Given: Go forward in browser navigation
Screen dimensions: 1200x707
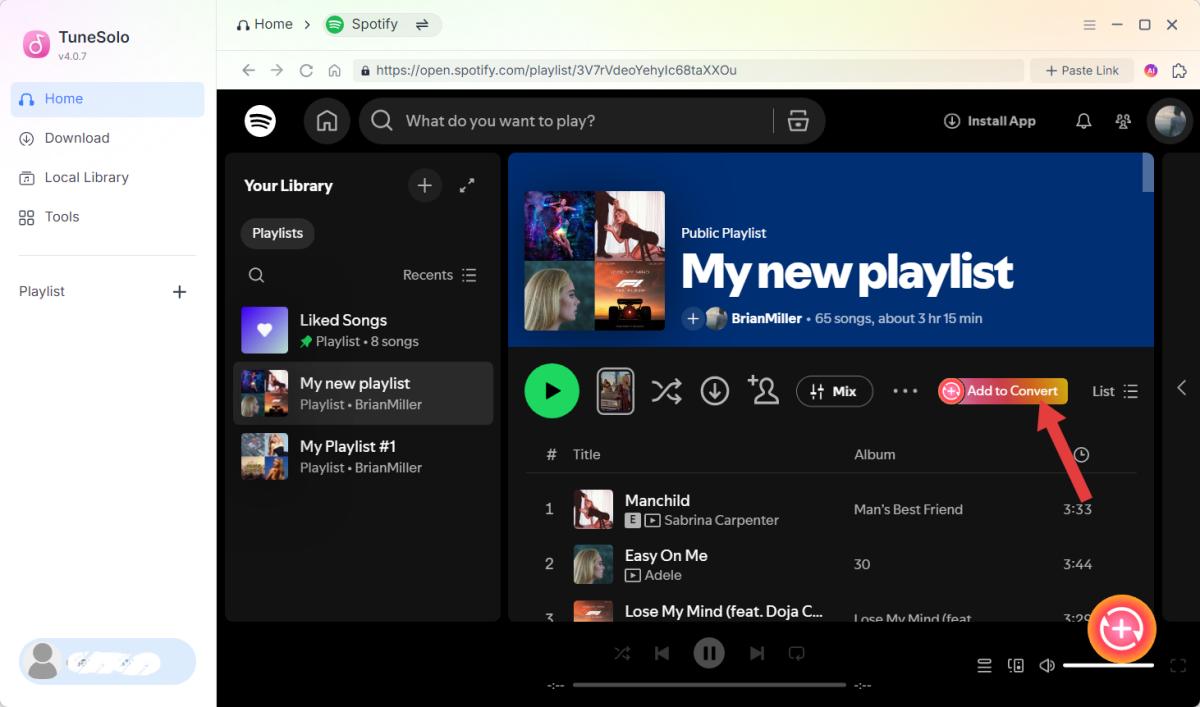Looking at the screenshot, I should 277,70.
